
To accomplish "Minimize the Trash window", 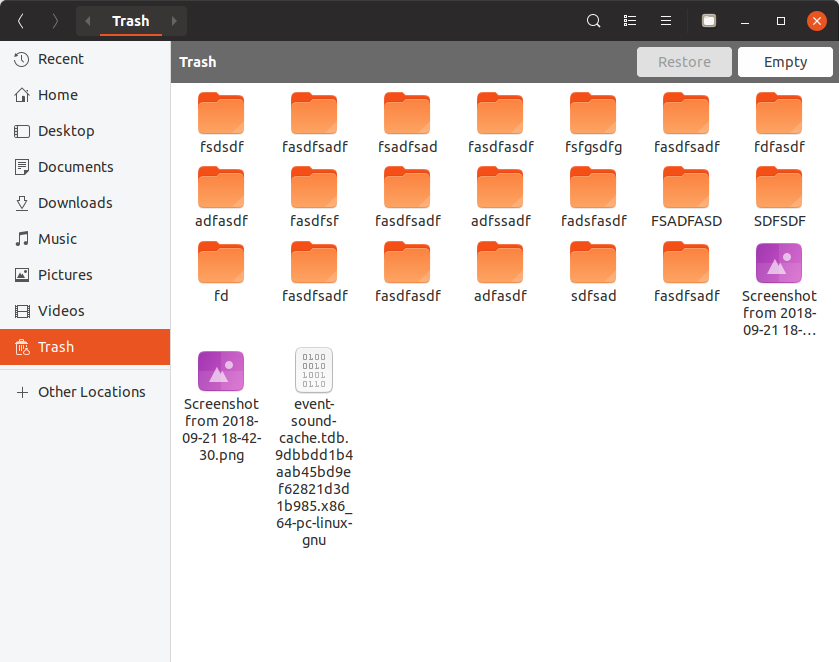I will click(745, 21).
